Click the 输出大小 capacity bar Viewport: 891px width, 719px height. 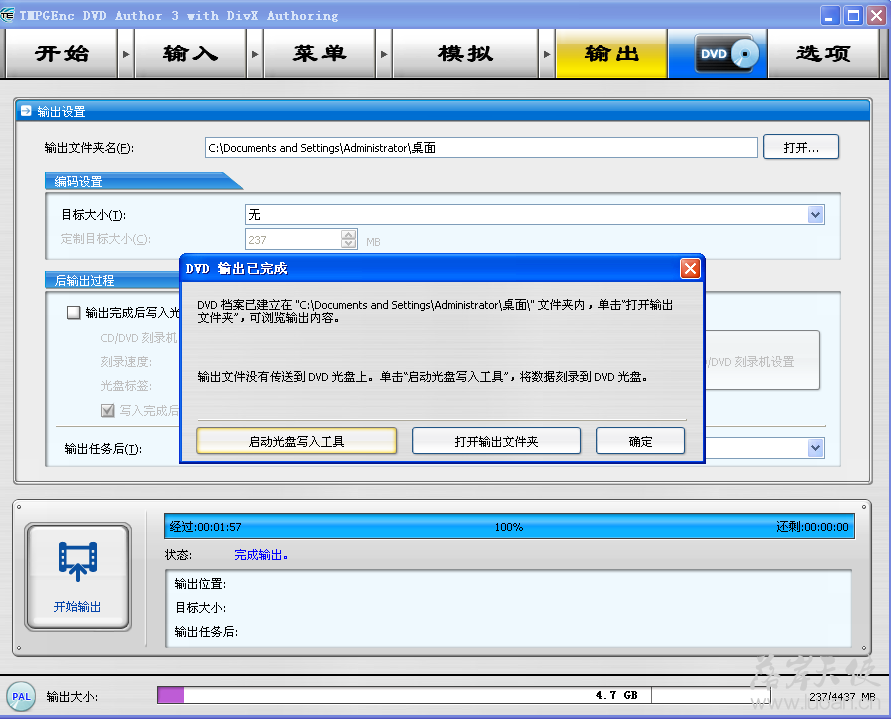click(x=463, y=695)
